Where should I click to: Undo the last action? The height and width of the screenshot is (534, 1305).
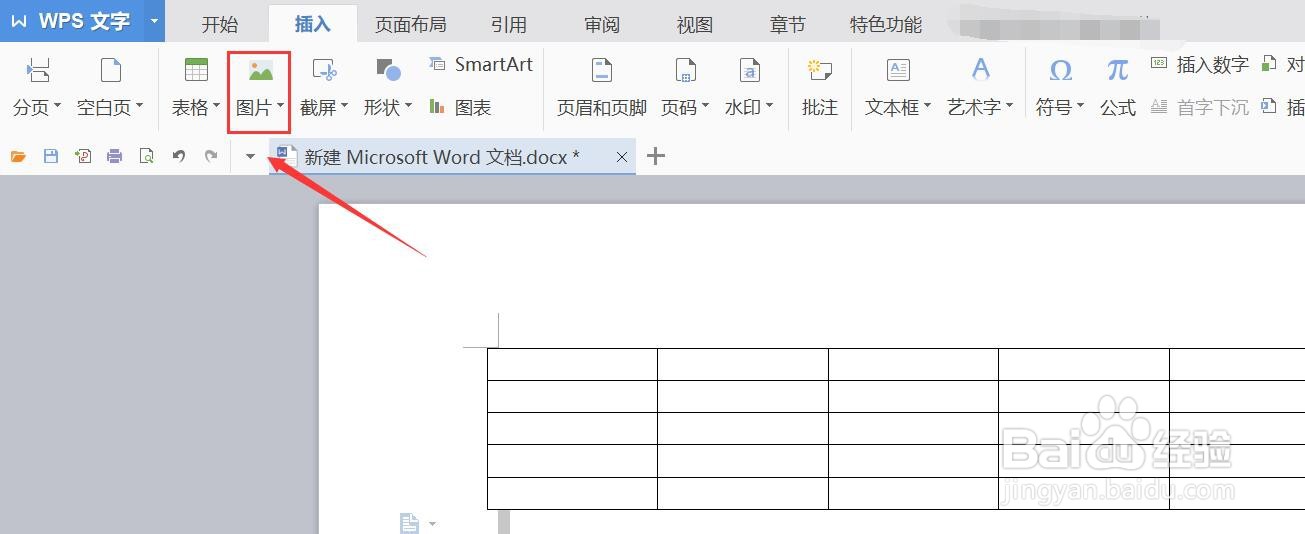click(x=179, y=156)
